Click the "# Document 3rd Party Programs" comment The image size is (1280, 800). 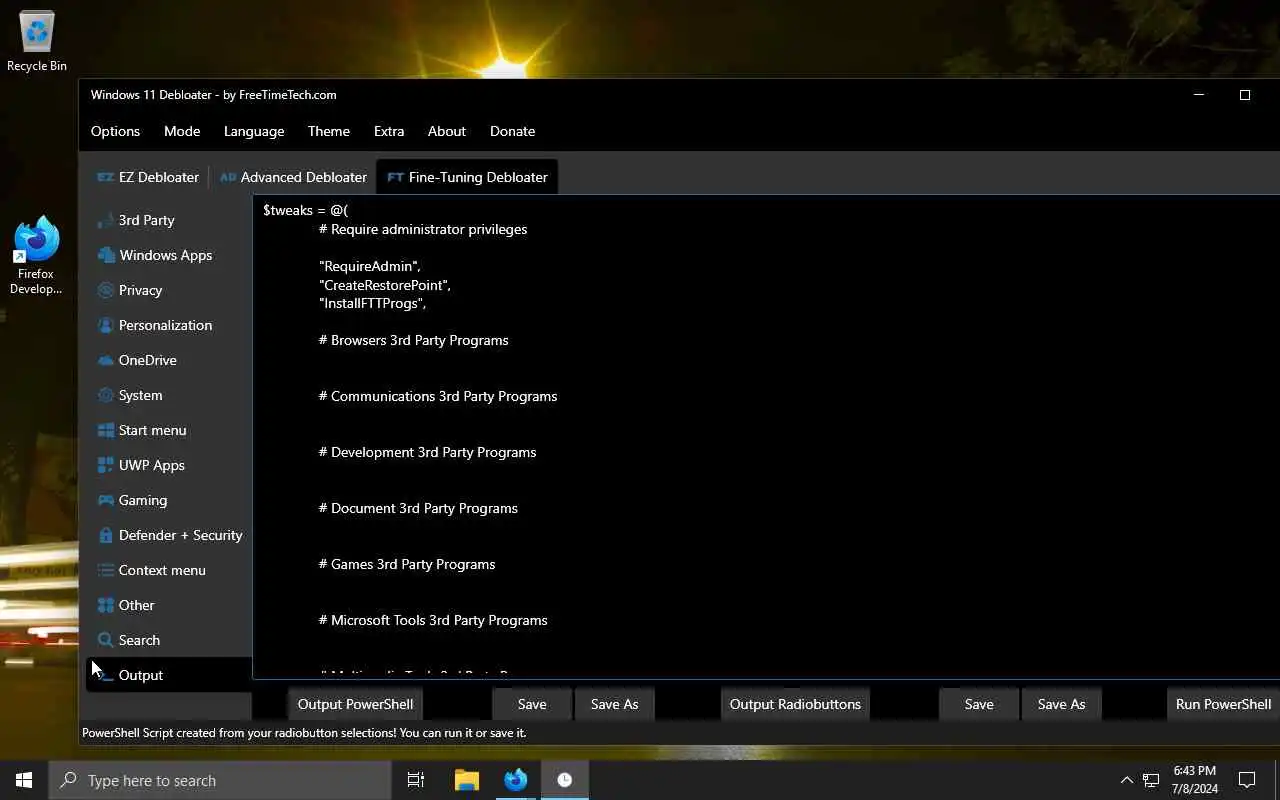(x=418, y=508)
